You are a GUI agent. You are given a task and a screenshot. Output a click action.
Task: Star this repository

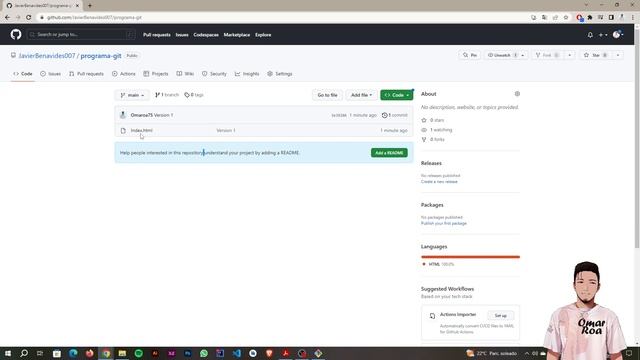point(596,55)
